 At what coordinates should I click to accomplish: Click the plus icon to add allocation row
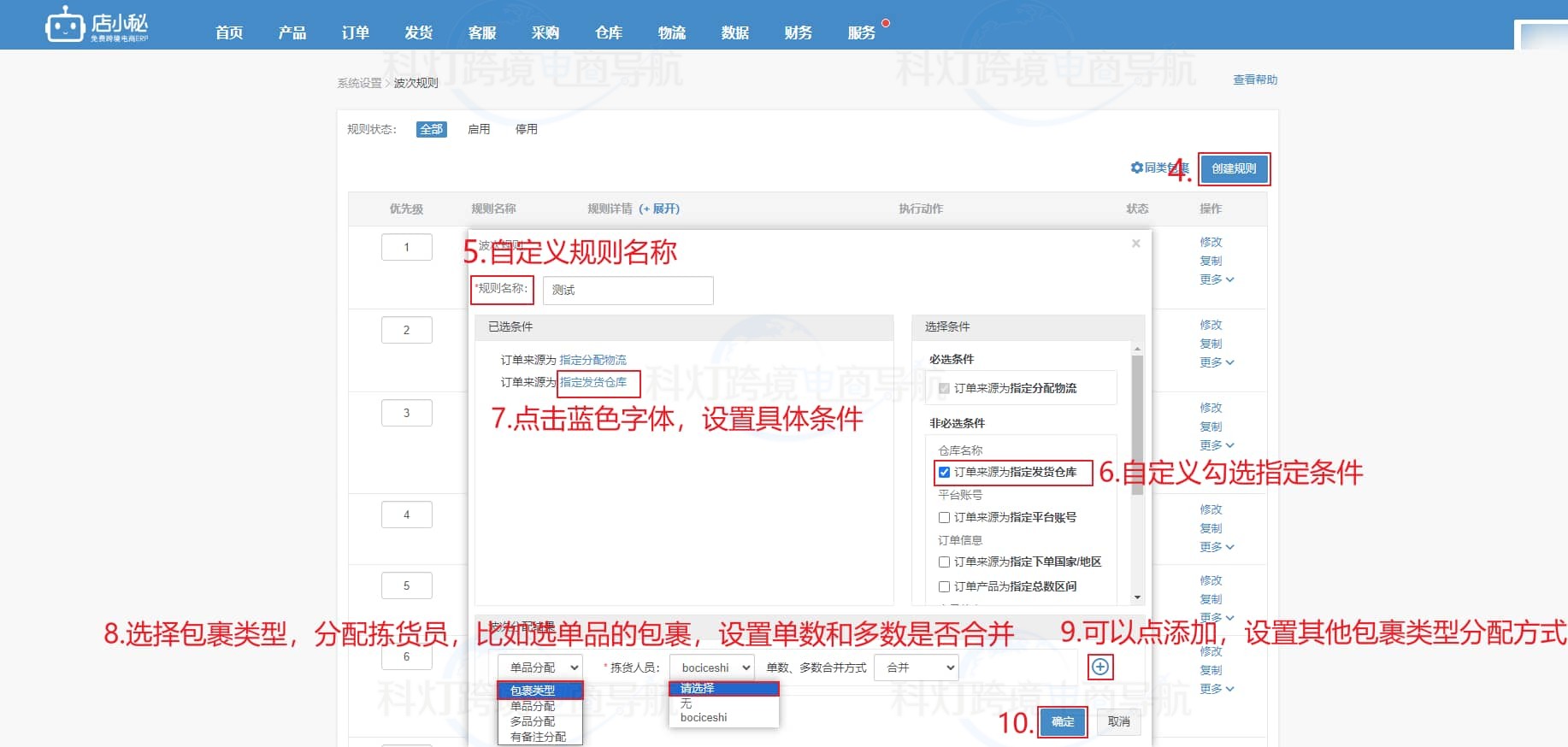pos(1100,667)
